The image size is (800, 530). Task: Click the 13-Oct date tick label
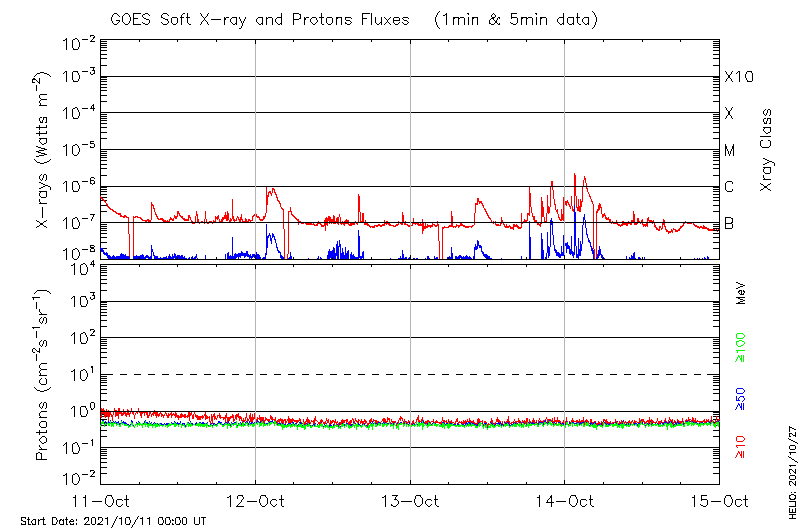click(x=410, y=501)
